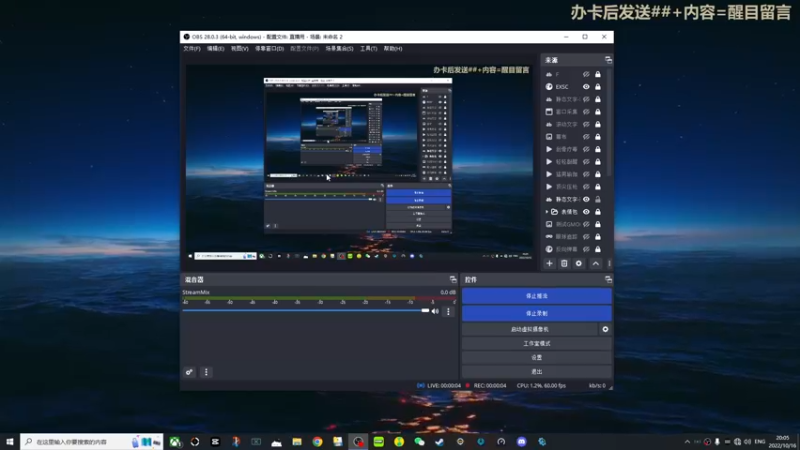This screenshot has width=800, height=450.
Task: Open virtual camera settings gear icon
Action: pos(605,329)
